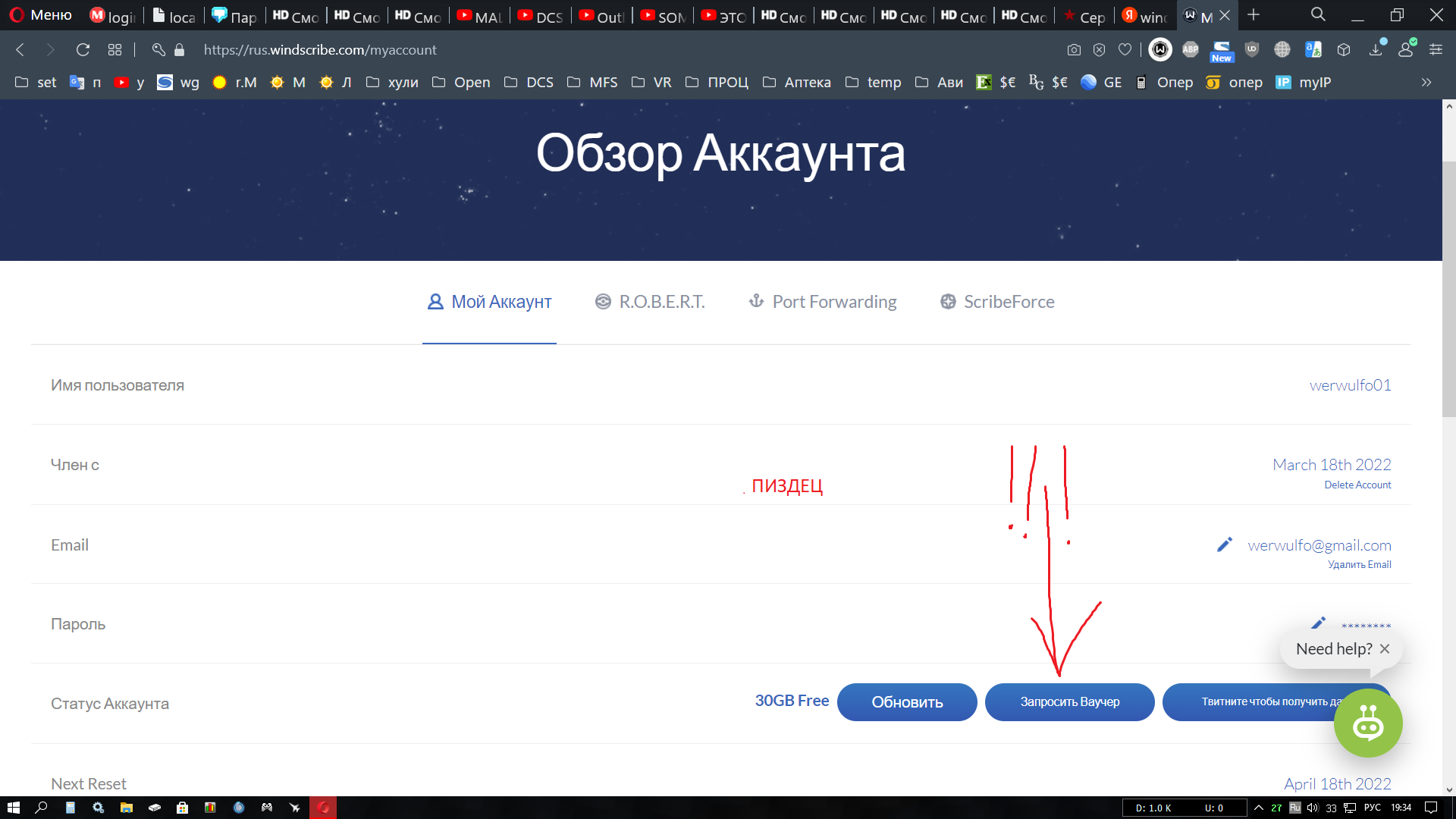Screen dimensions: 1456x819
Task: Click the Delete Account link
Action: tap(1357, 485)
